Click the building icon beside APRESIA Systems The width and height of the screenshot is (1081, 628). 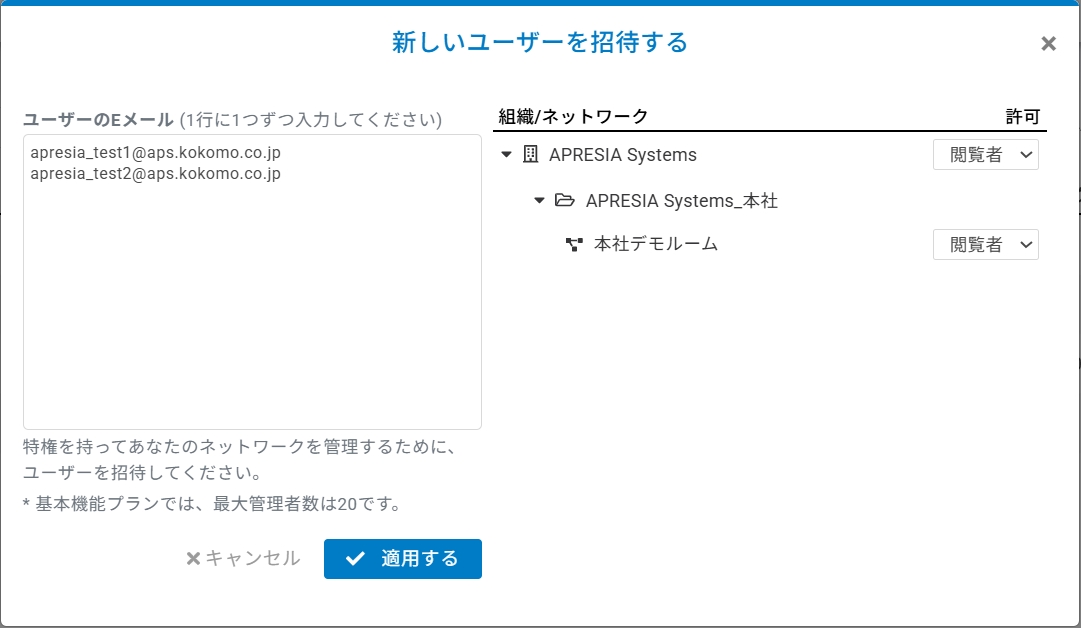point(530,155)
